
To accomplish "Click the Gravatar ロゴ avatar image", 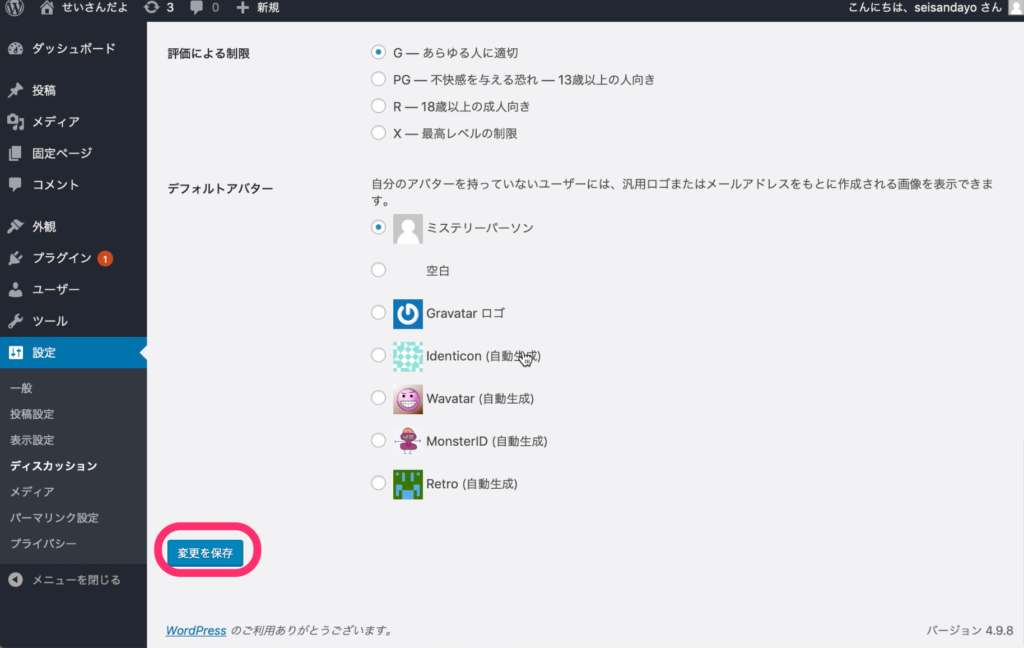I will 408,313.
